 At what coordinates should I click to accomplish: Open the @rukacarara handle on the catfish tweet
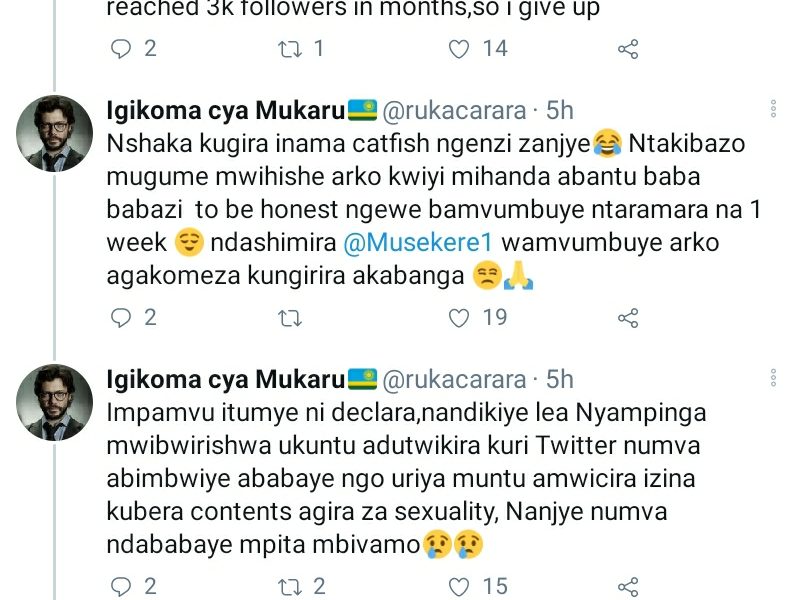(454, 110)
